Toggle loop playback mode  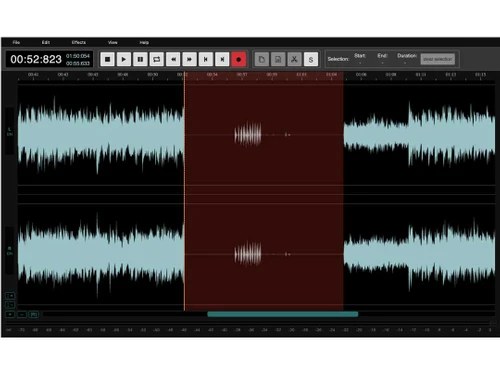(157, 59)
